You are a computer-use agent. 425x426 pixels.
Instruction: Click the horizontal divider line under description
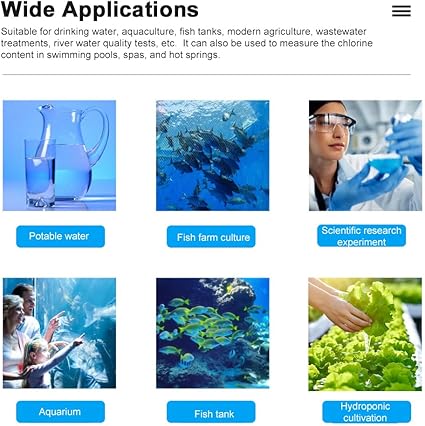[206, 75]
